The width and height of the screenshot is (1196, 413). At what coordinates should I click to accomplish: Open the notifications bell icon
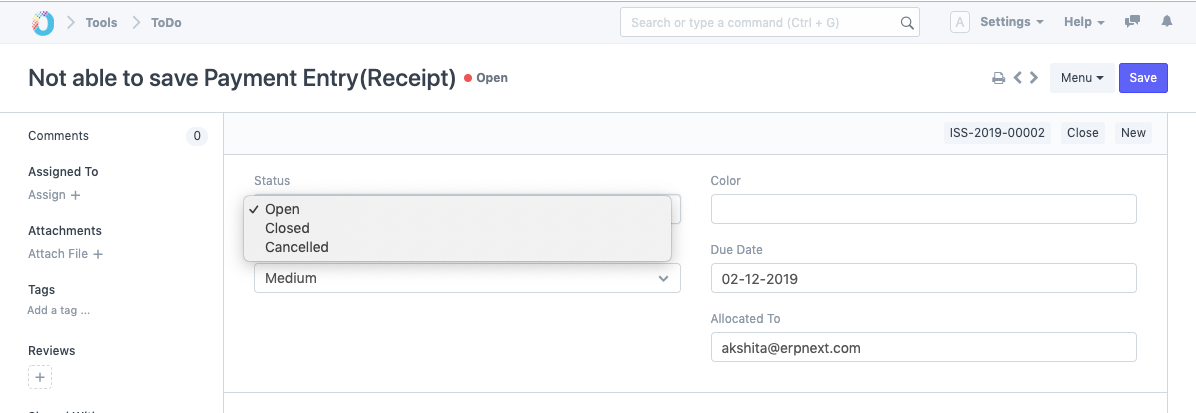1166,22
